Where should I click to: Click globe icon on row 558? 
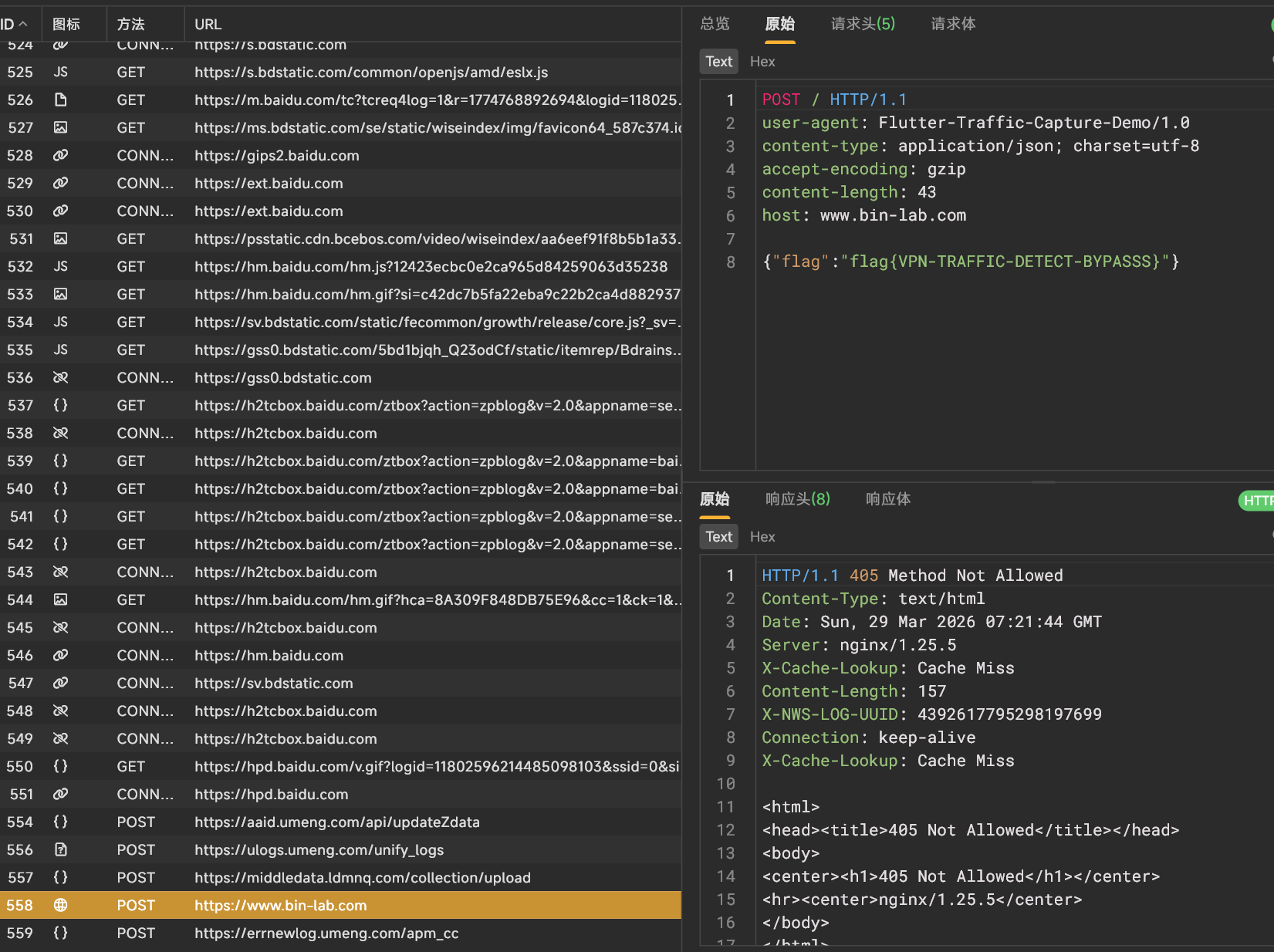pyautogui.click(x=60, y=905)
